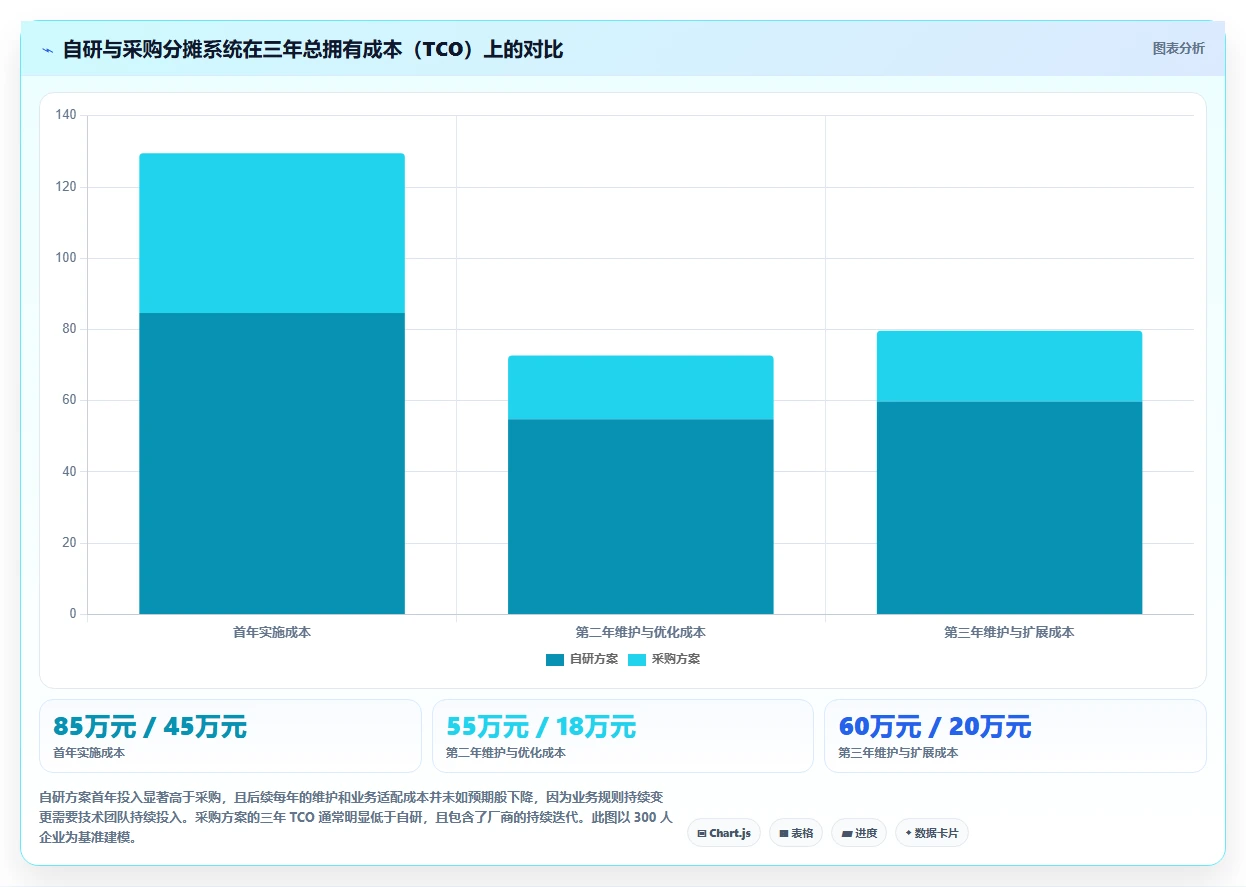Click the 85万元 / 45万元 data card value
The image size is (1246, 887).
coord(150,727)
